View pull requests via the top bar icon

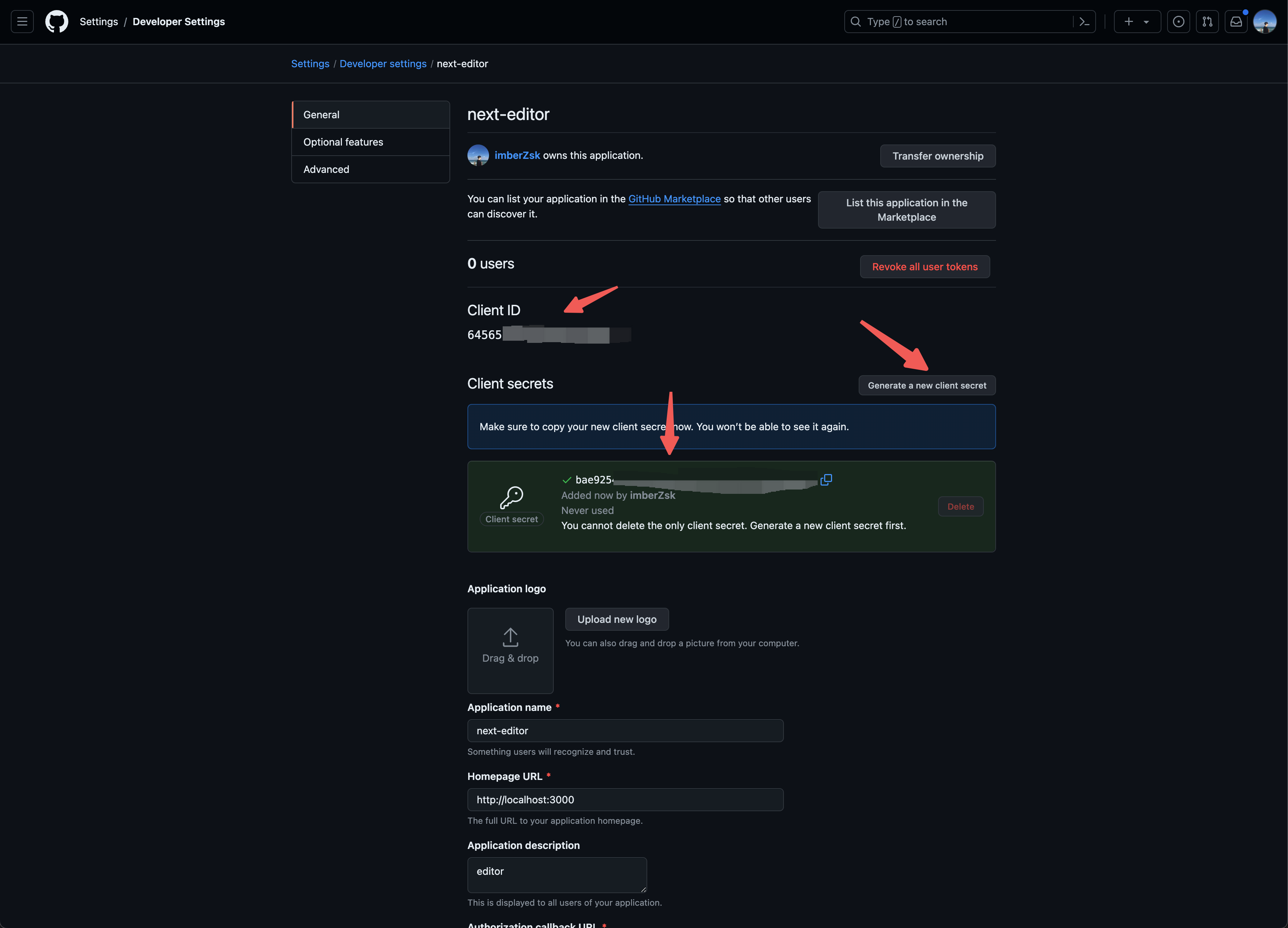click(x=1207, y=22)
